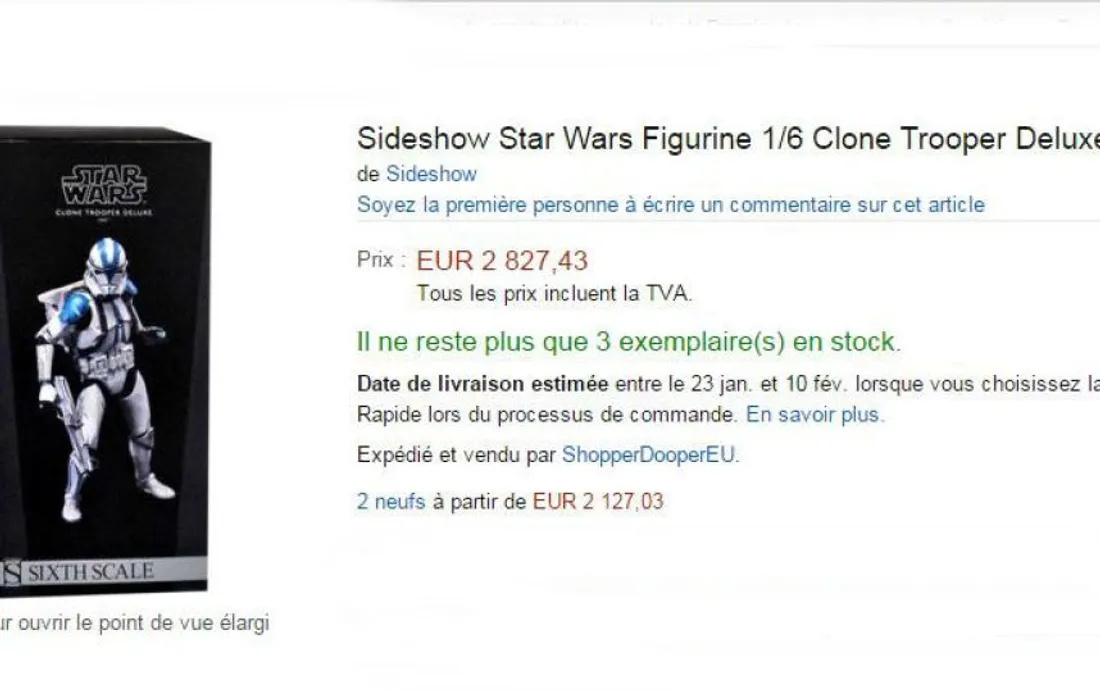This screenshot has height=692, width=1100.
Task: View the '2 neufs' offers link
Action: tap(391, 501)
